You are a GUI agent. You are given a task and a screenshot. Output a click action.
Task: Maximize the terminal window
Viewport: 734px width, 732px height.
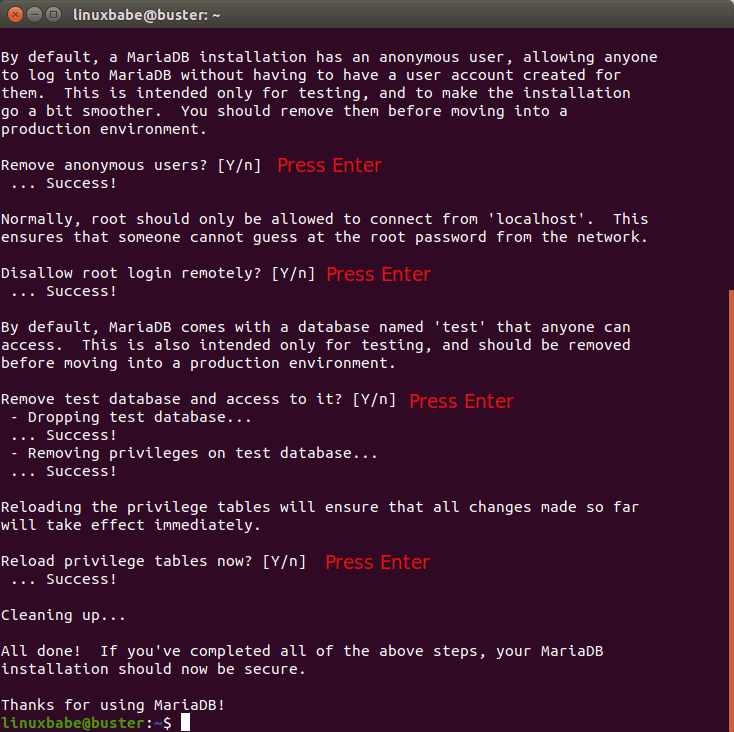click(x=55, y=15)
